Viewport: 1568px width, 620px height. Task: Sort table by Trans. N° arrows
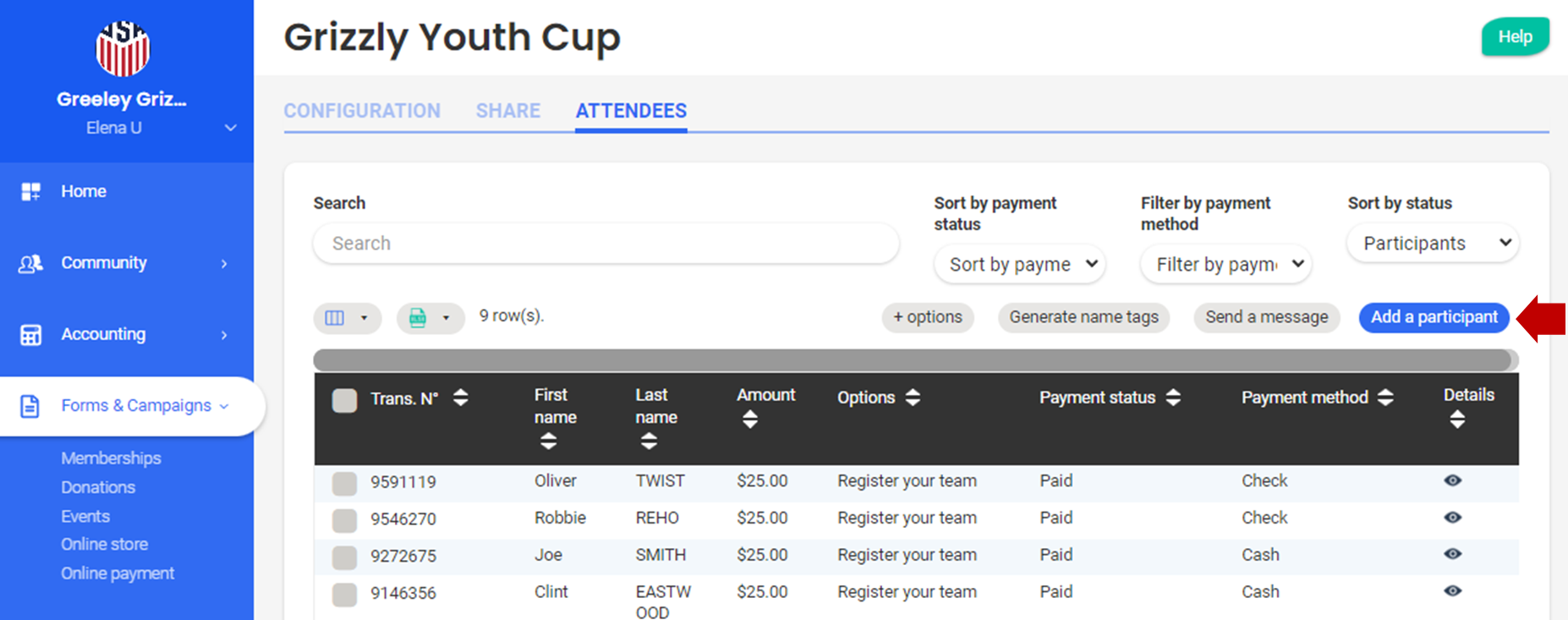point(460,398)
